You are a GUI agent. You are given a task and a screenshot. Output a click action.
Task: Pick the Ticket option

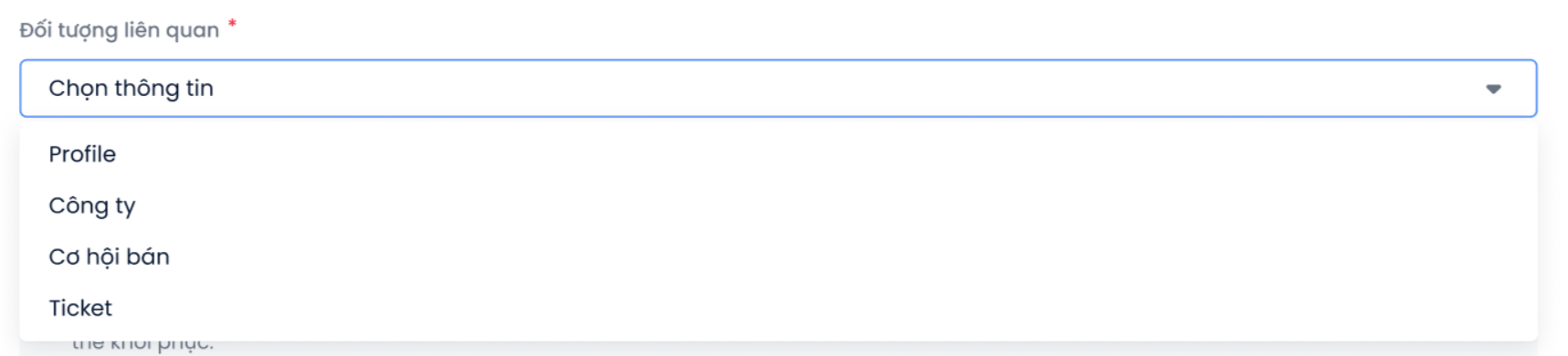tap(778, 308)
